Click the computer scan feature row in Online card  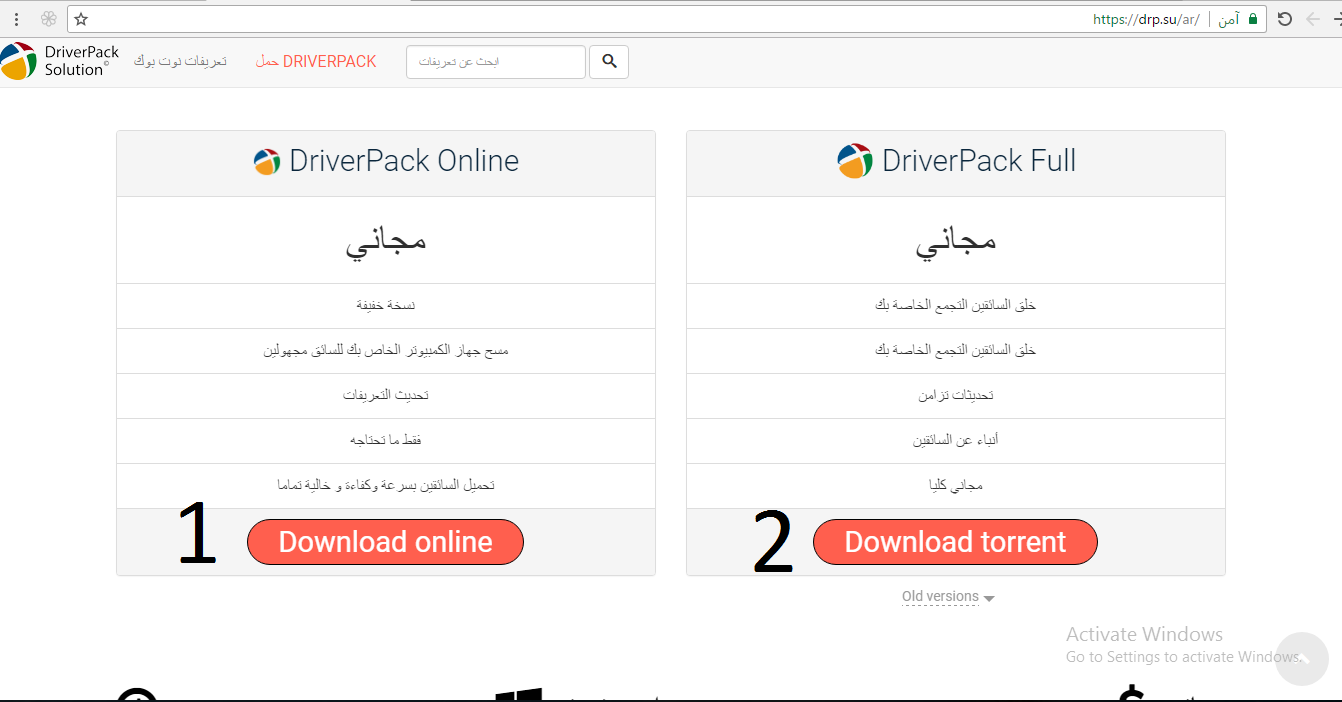pos(386,351)
